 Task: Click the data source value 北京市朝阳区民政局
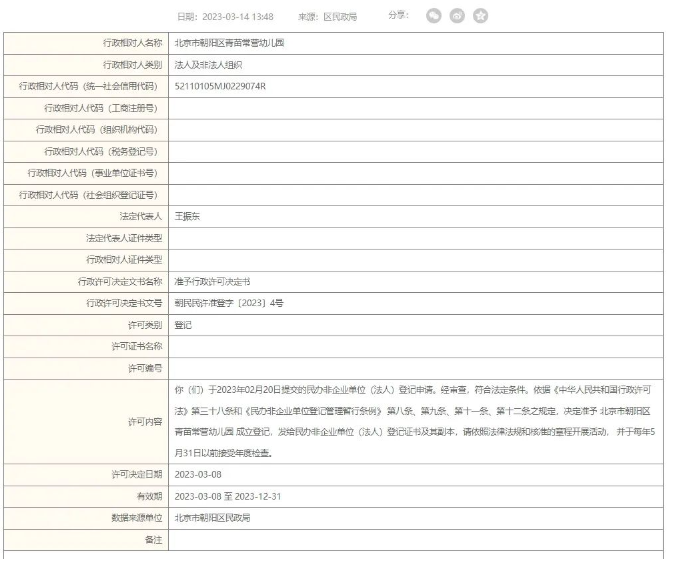click(210, 518)
